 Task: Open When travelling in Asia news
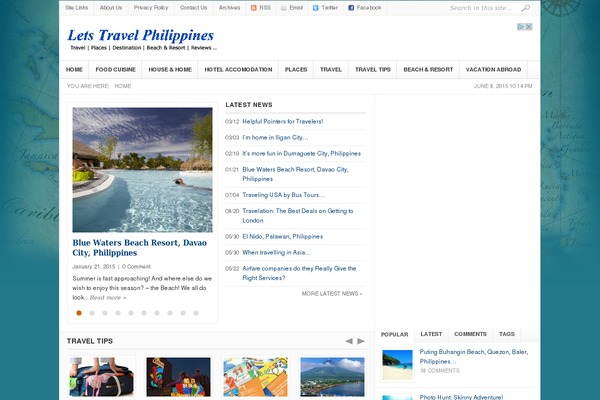[x=276, y=253]
